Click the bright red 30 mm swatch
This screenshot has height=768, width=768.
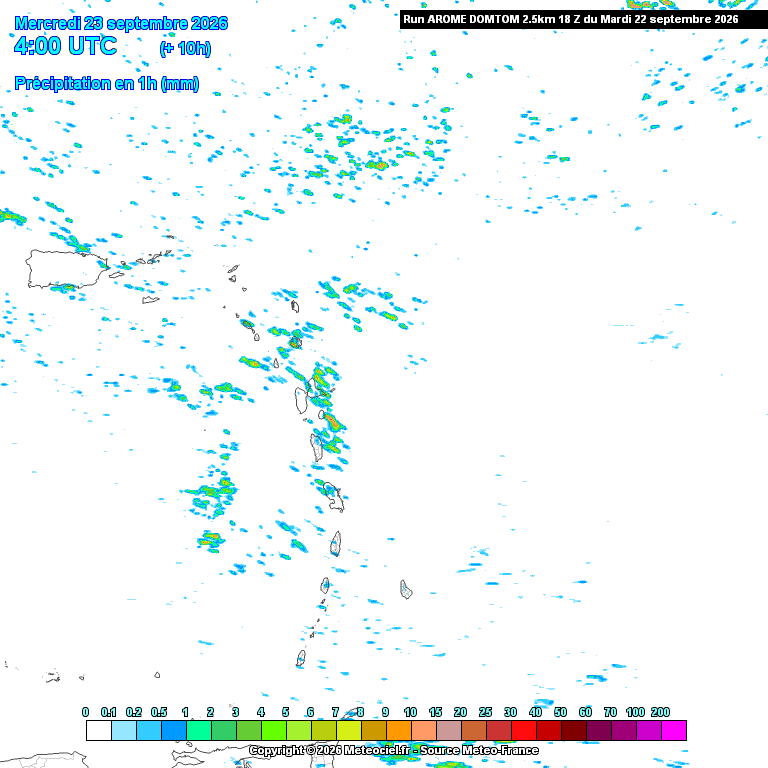pos(524,730)
